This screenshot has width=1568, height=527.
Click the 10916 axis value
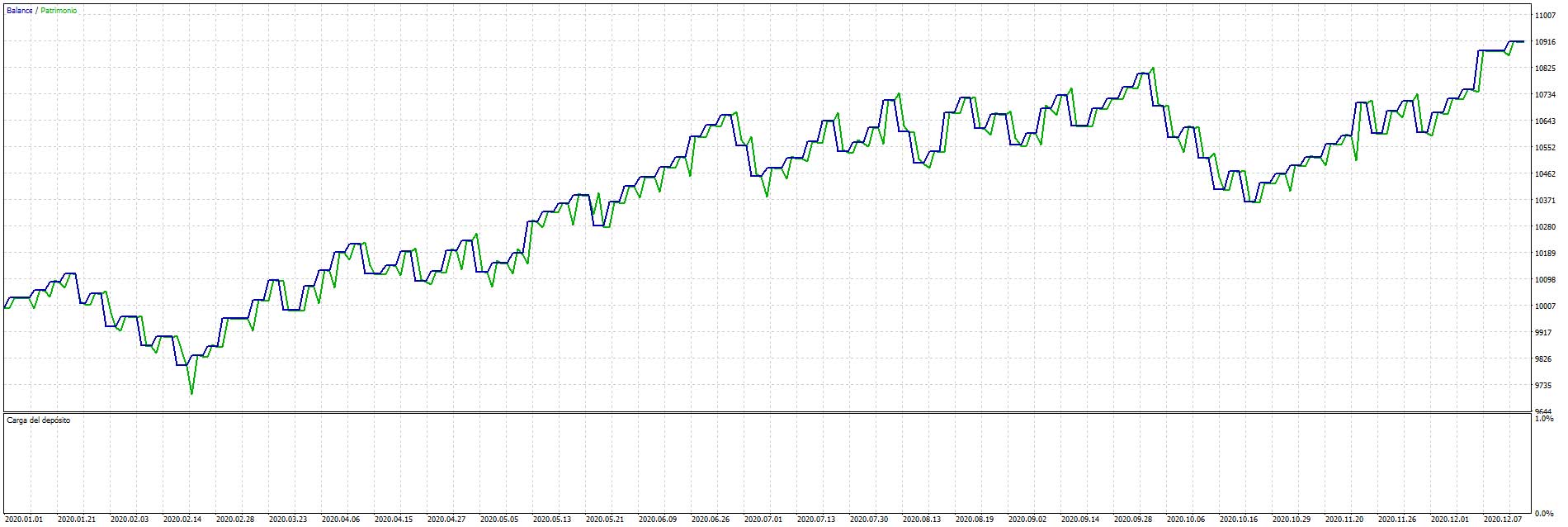tap(1546, 42)
